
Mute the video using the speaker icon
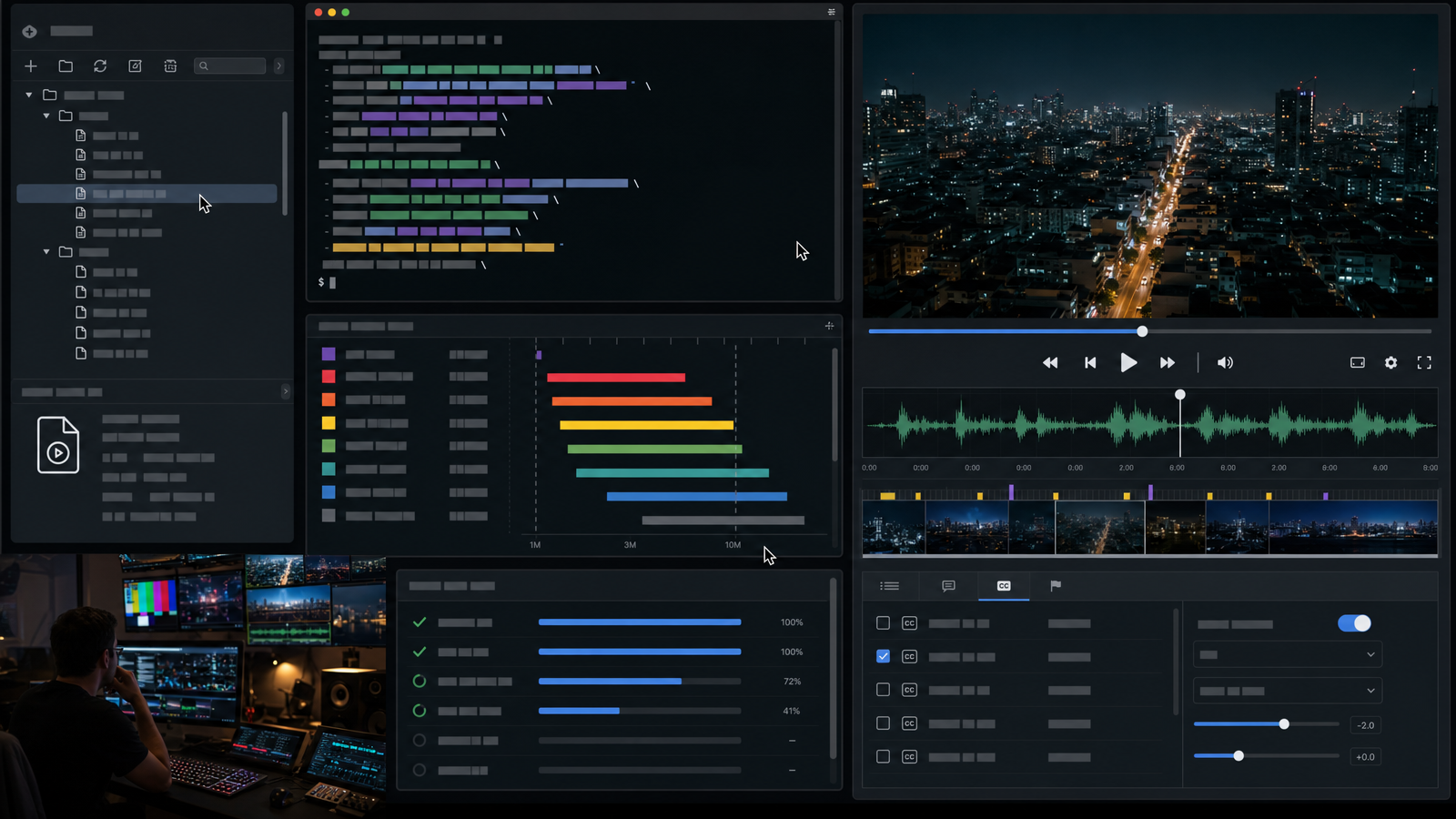tap(1225, 362)
